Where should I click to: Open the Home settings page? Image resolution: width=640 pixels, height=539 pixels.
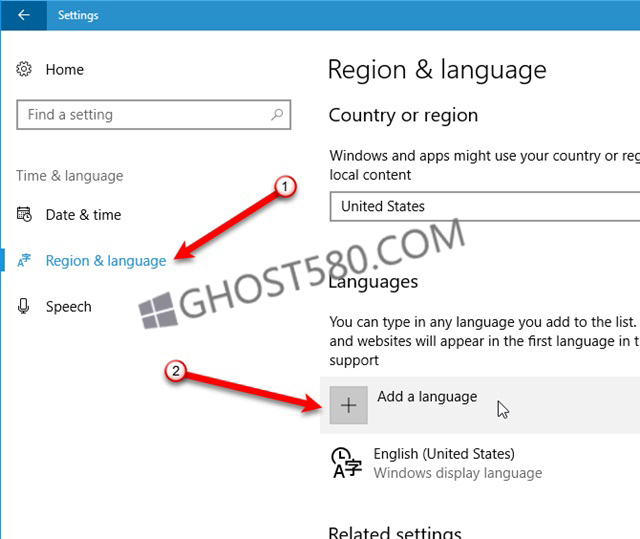pyautogui.click(x=64, y=69)
